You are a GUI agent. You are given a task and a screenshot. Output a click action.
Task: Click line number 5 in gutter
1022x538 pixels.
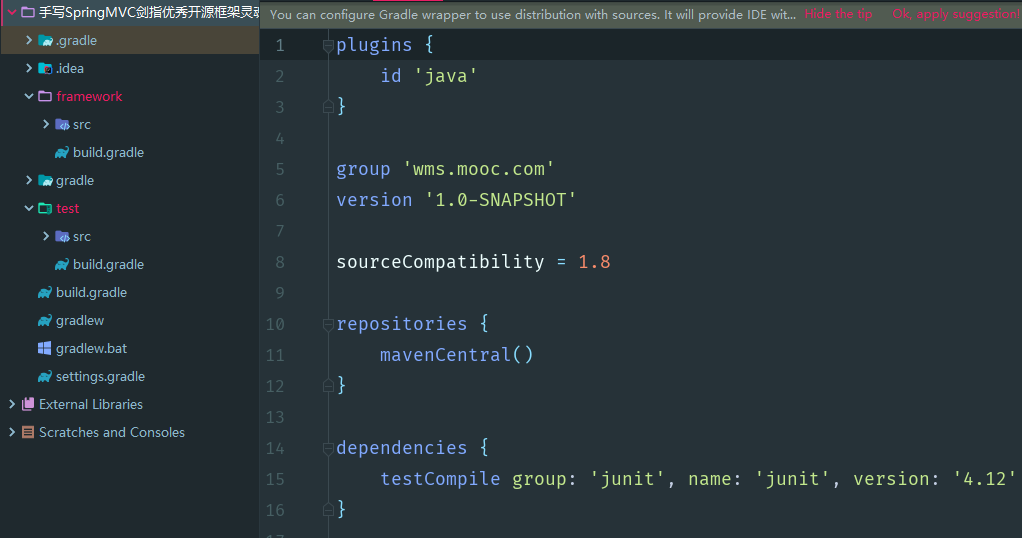pos(280,170)
